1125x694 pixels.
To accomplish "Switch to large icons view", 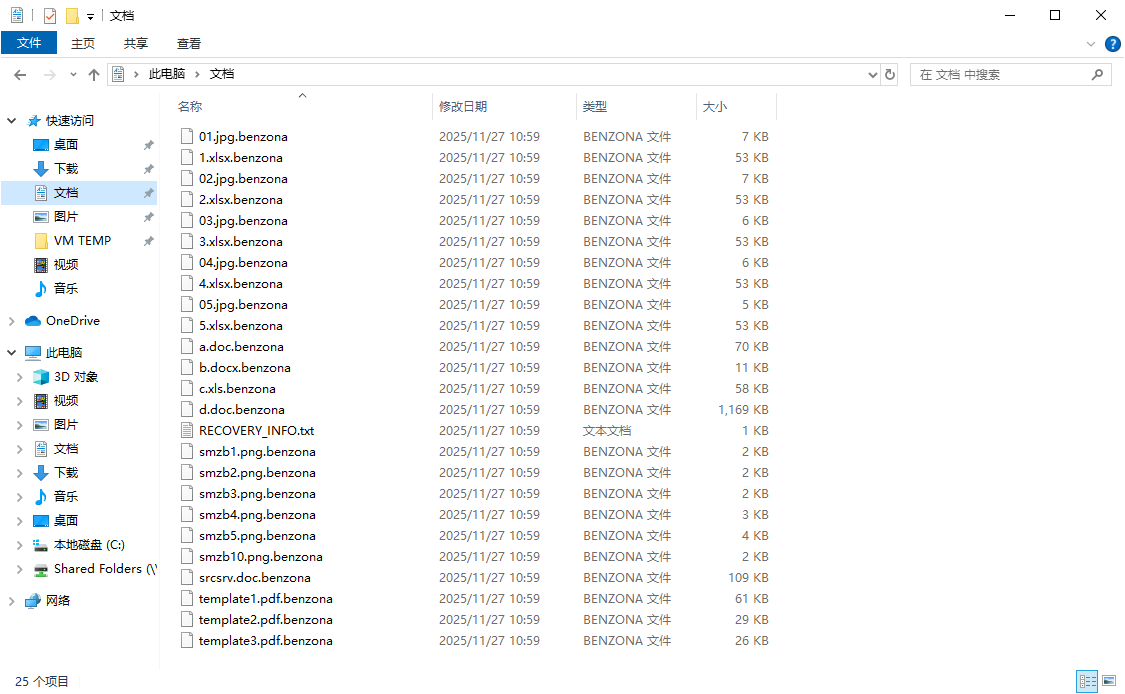I will click(1108, 681).
